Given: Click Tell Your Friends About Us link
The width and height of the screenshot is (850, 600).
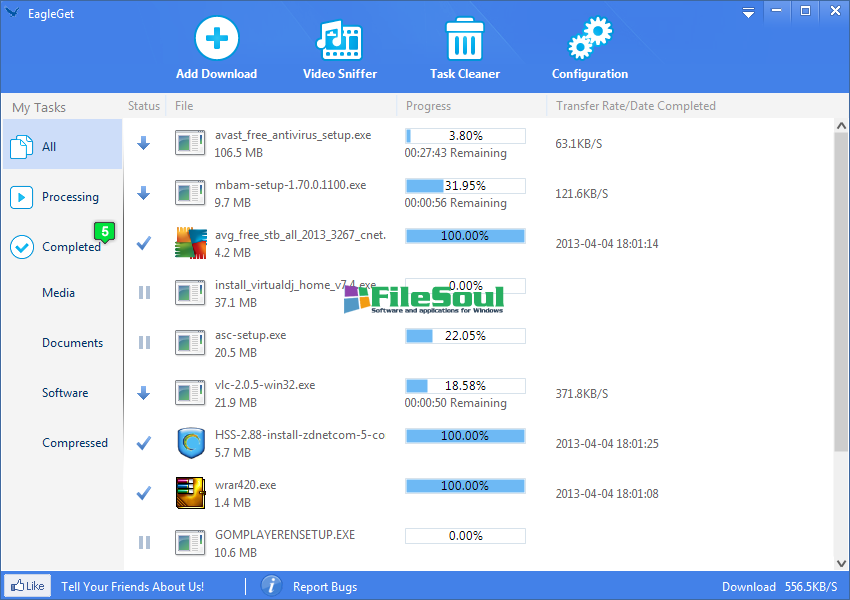Looking at the screenshot, I should [133, 587].
